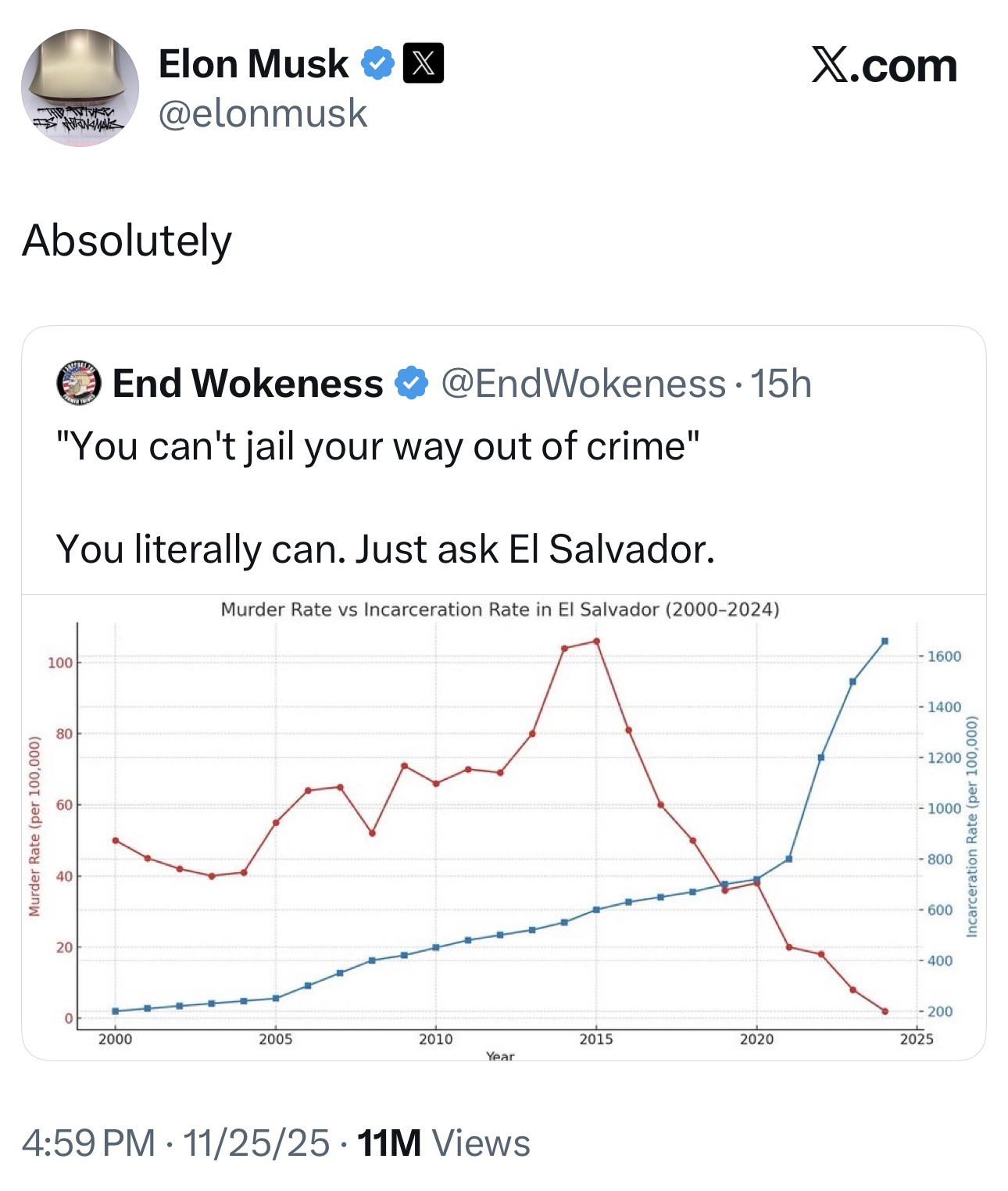Image resolution: width=1008 pixels, height=1191 pixels.
Task: Open the quoted post text about El Salvador
Action: (x=384, y=497)
